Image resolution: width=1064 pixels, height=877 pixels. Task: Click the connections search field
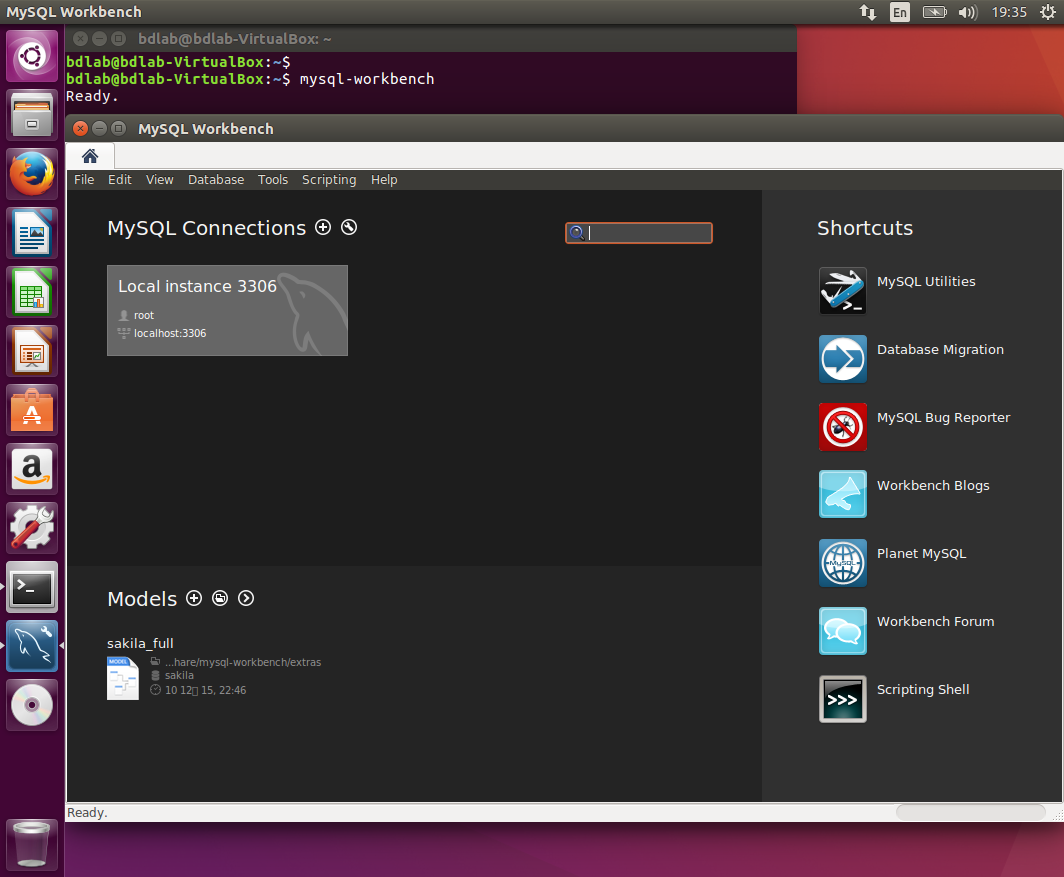(639, 233)
